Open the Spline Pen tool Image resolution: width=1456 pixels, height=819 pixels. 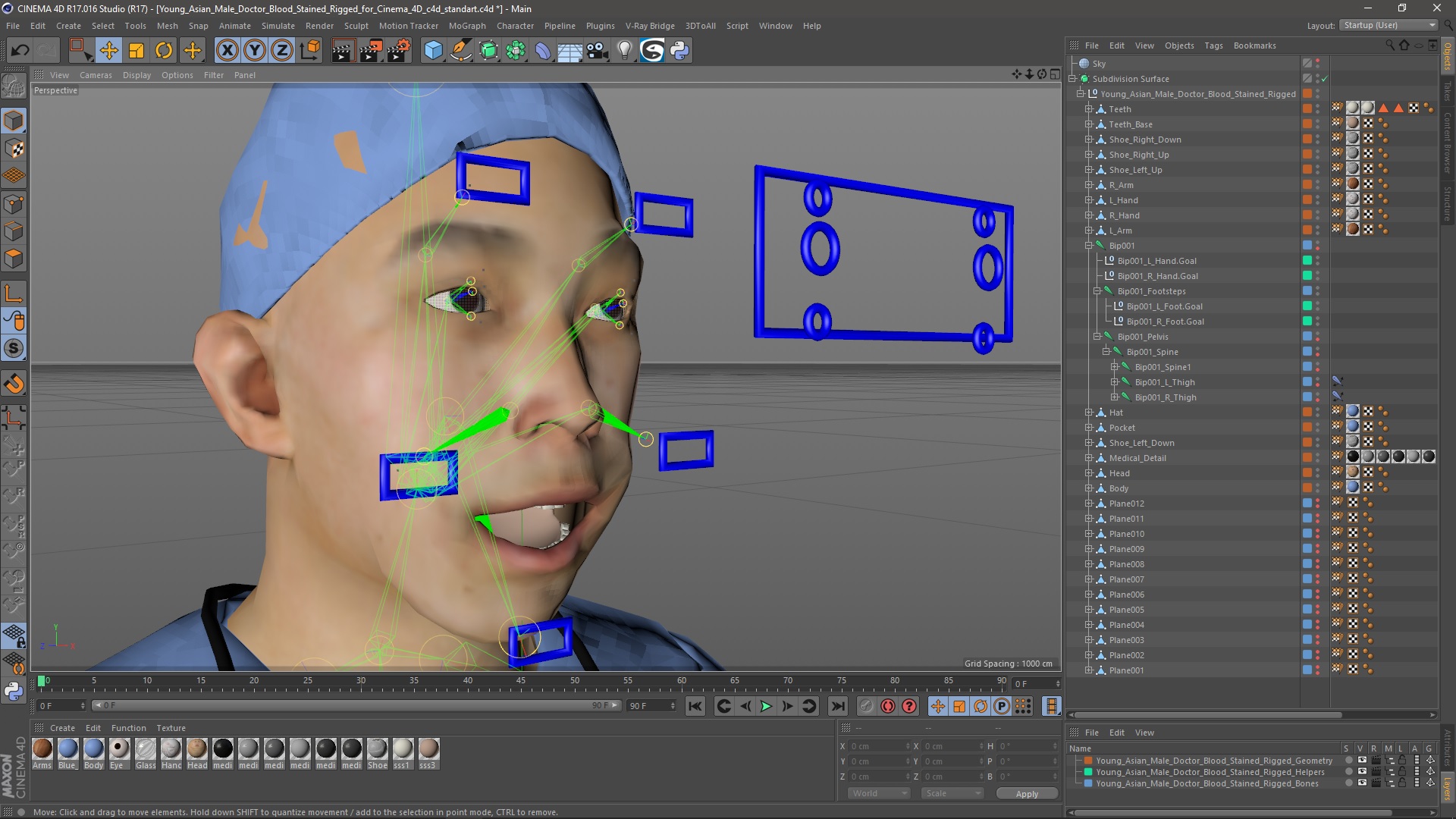coord(461,51)
